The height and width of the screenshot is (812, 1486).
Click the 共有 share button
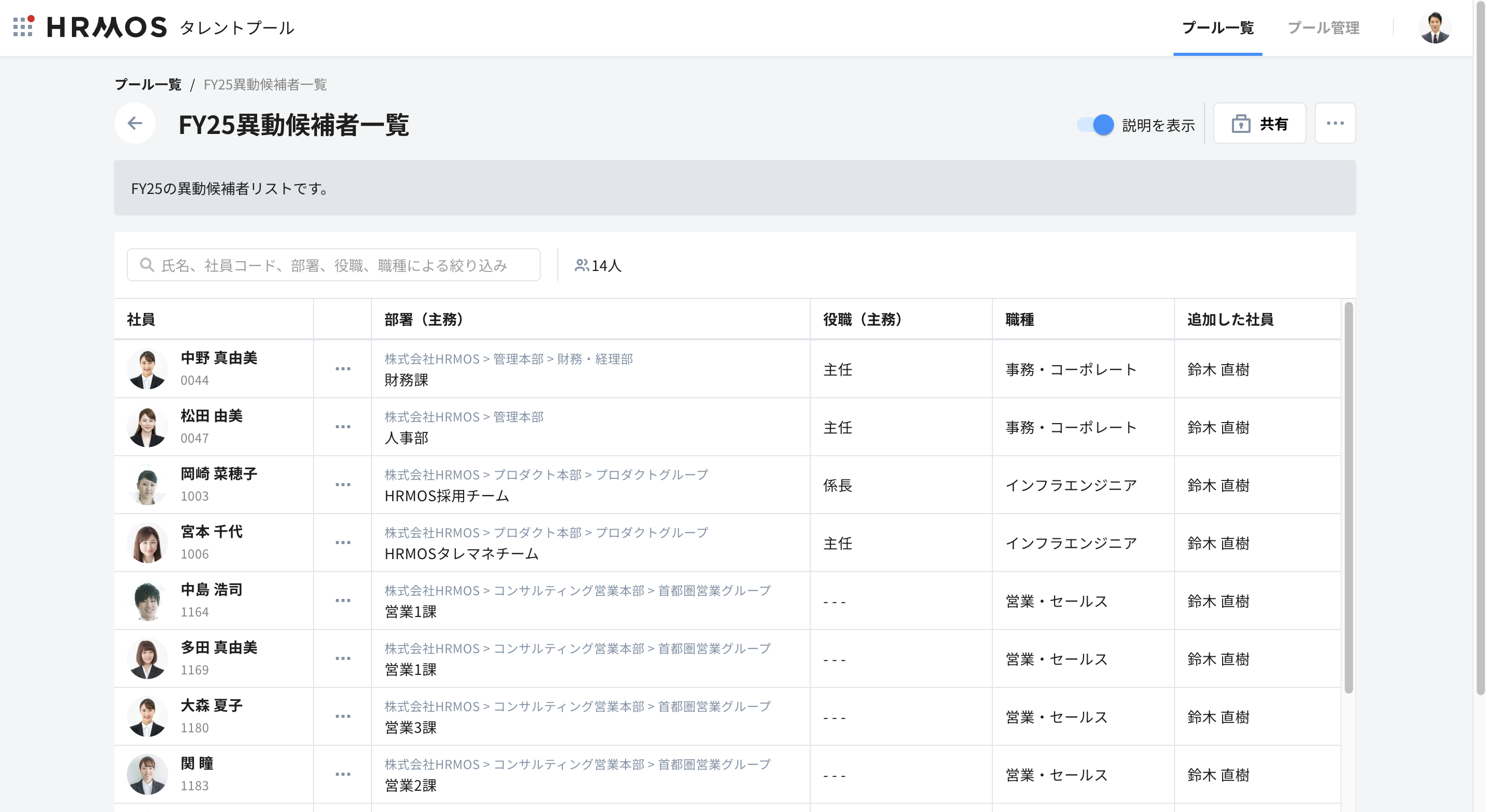pos(1259,124)
